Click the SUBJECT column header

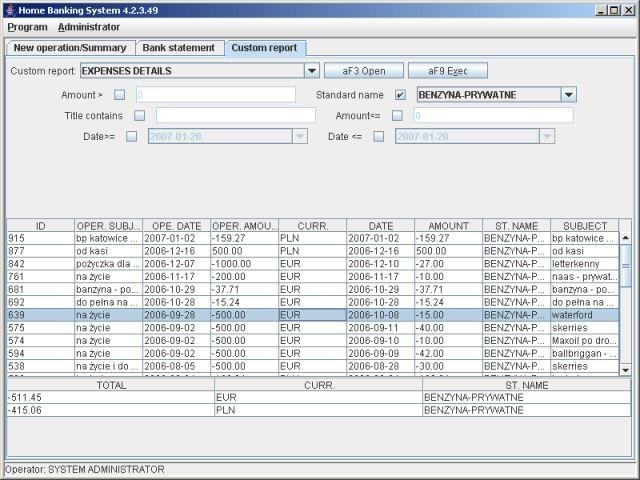(585, 226)
